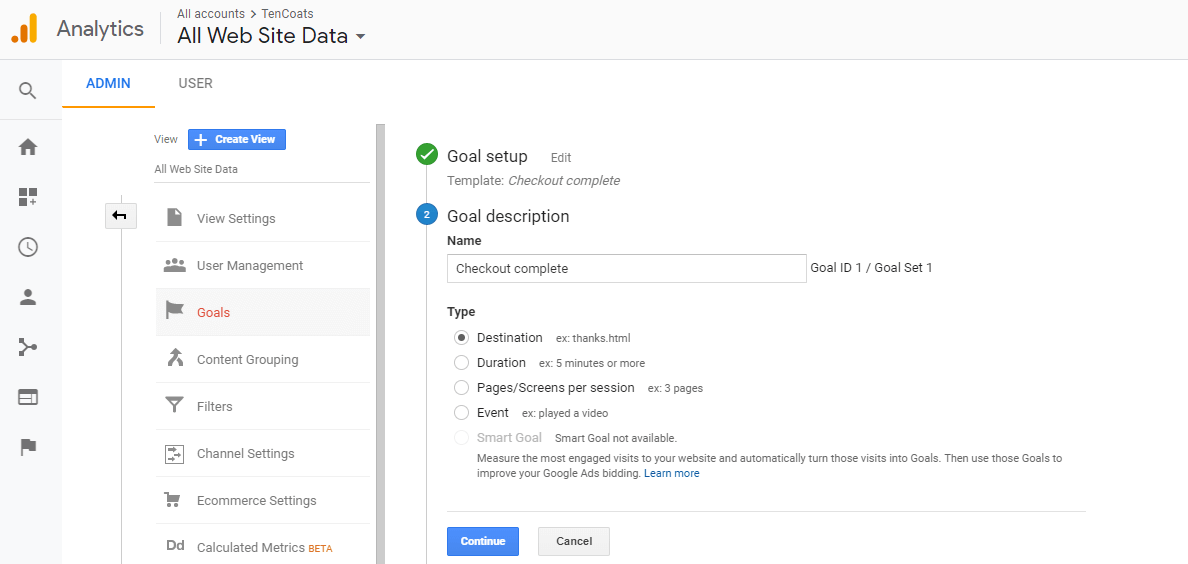Click the 'ex: played a video' text
The height and width of the screenshot is (564, 1188).
565,413
